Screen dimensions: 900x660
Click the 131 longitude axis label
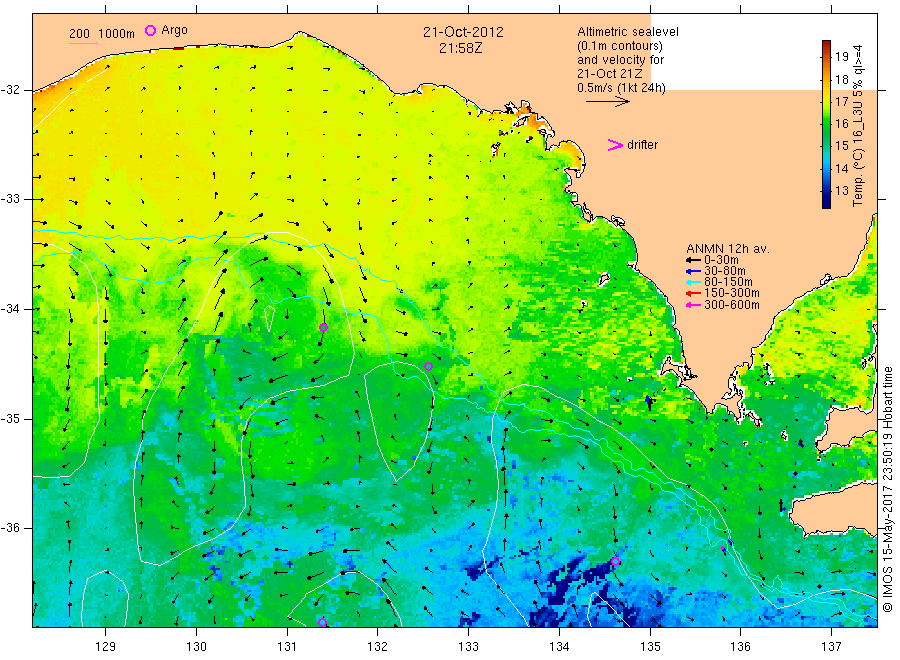click(287, 647)
